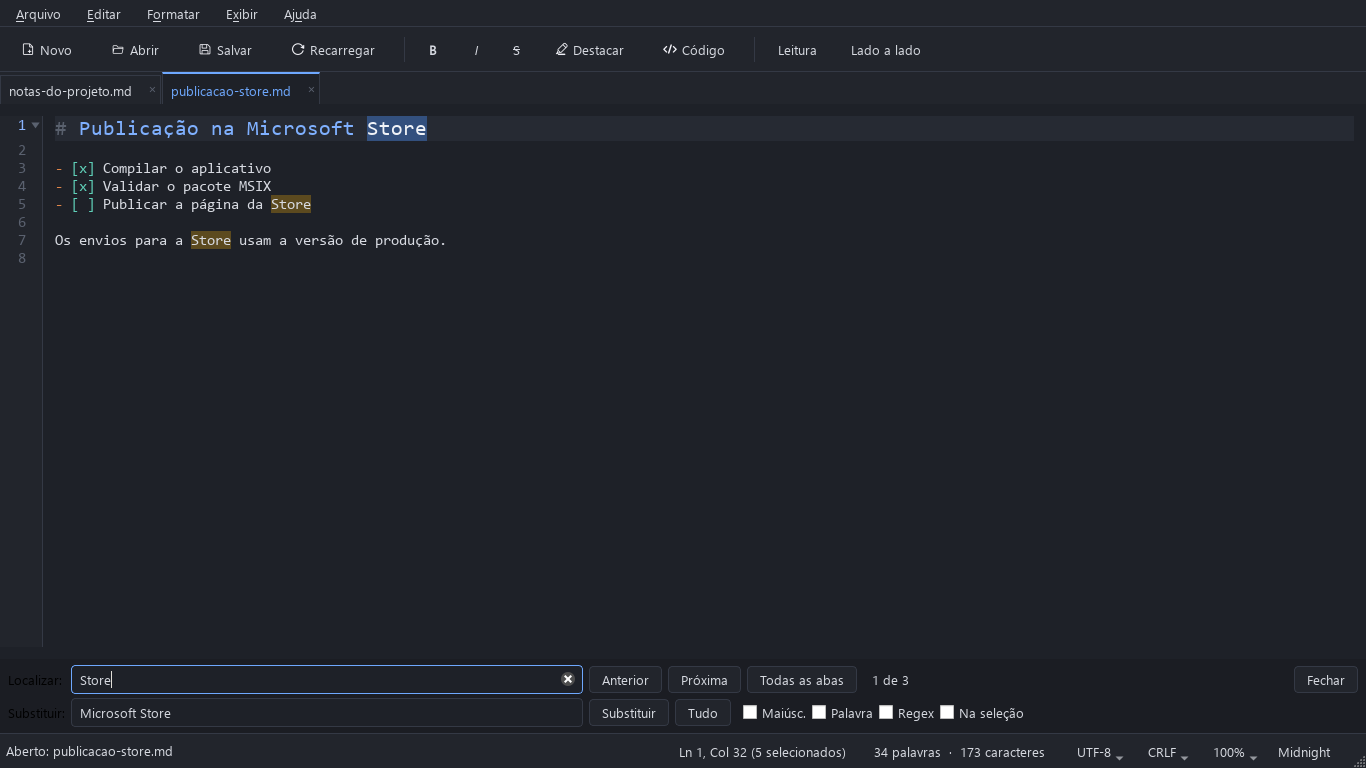Click the Substituir replace button
The image size is (1366, 768).
tap(629, 713)
